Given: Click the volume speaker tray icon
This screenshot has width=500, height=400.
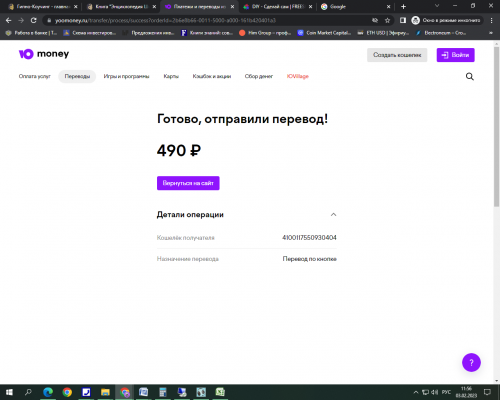Looking at the screenshot, I should pos(435,392).
